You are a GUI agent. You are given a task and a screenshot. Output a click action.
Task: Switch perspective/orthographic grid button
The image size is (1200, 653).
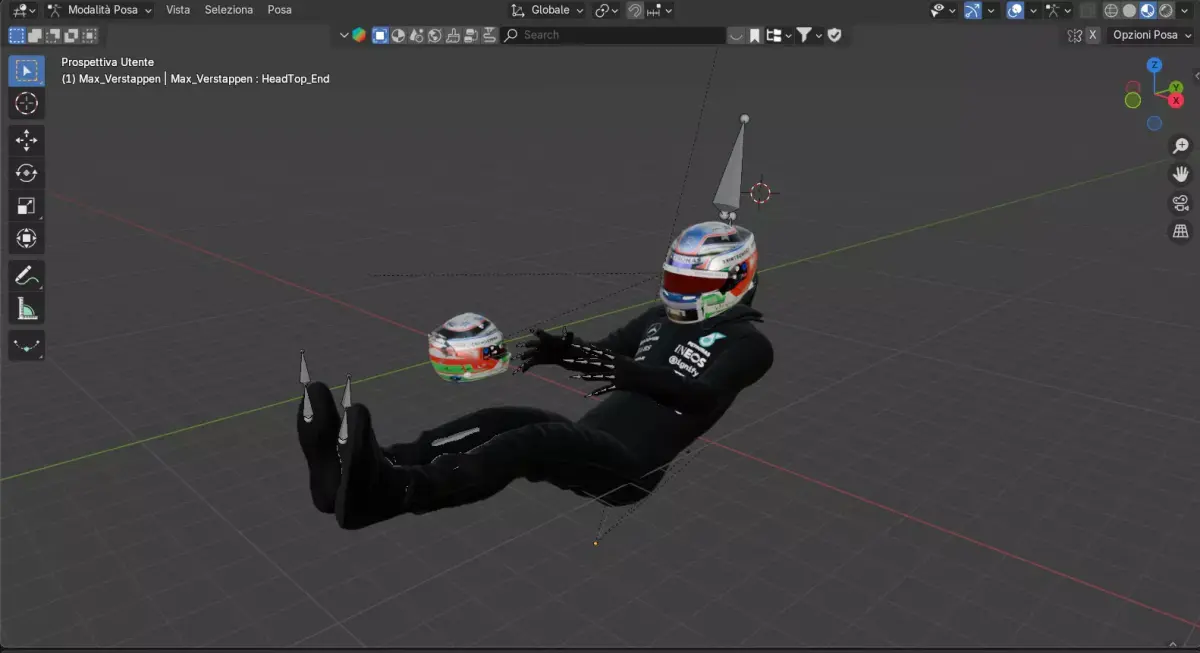(1180, 232)
